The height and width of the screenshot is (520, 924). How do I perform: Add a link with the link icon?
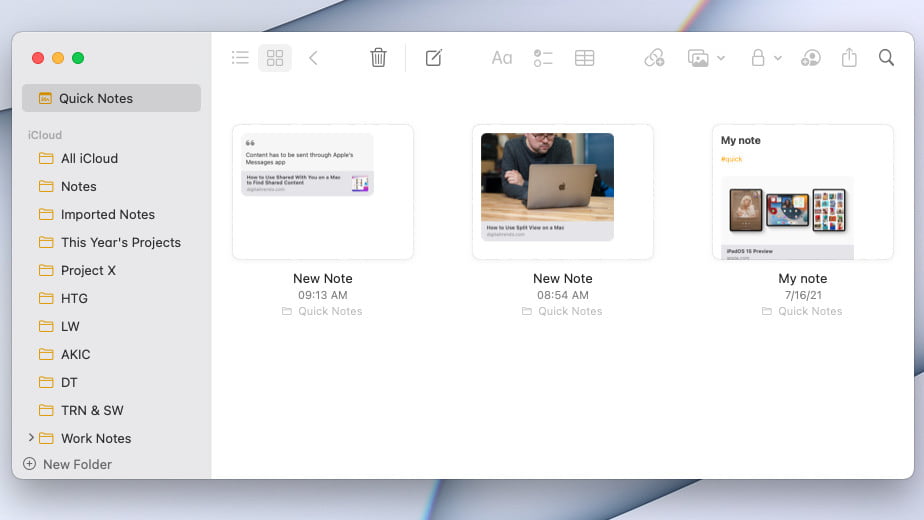pos(654,58)
